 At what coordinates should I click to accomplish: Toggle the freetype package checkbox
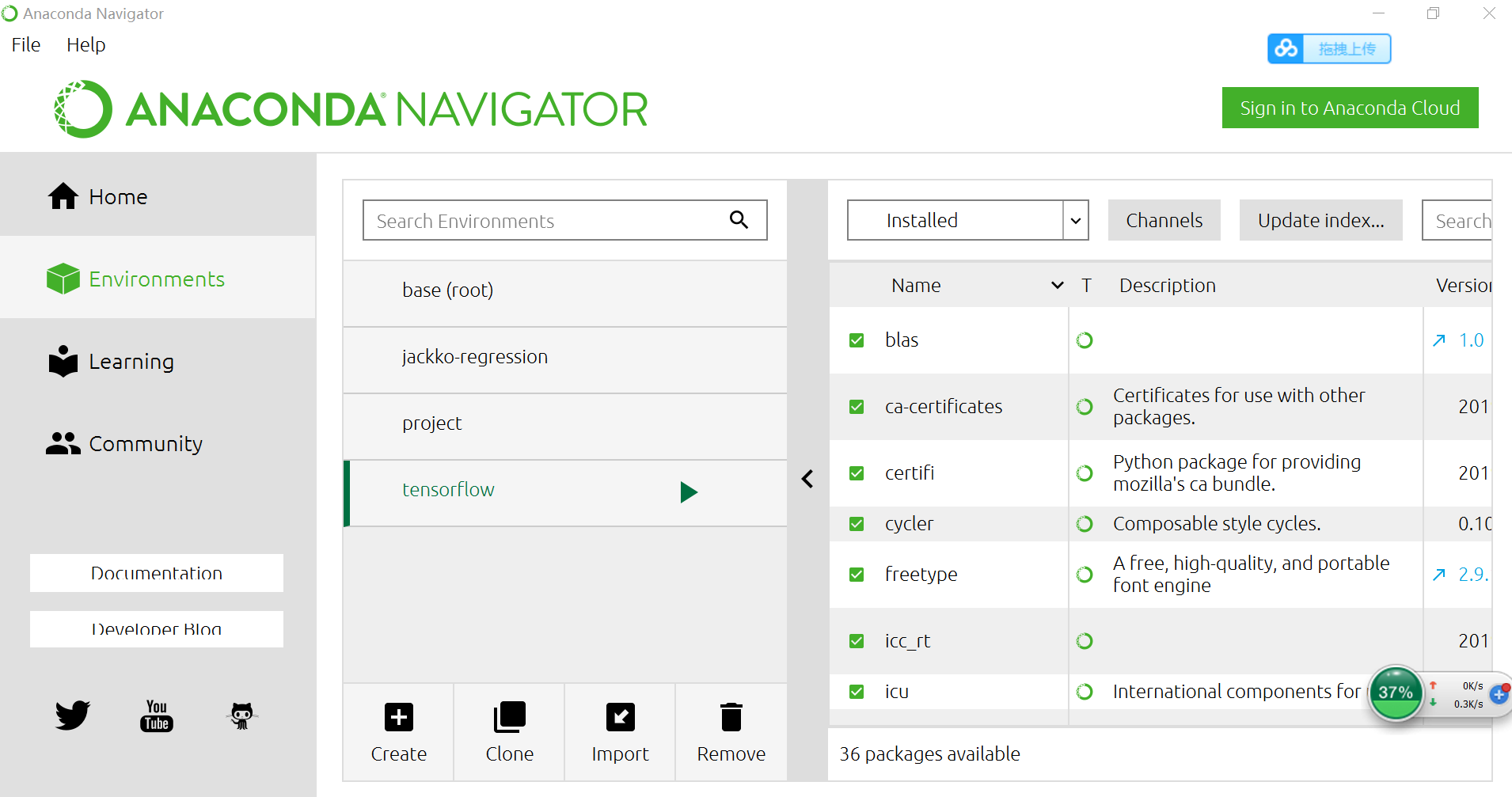point(857,575)
